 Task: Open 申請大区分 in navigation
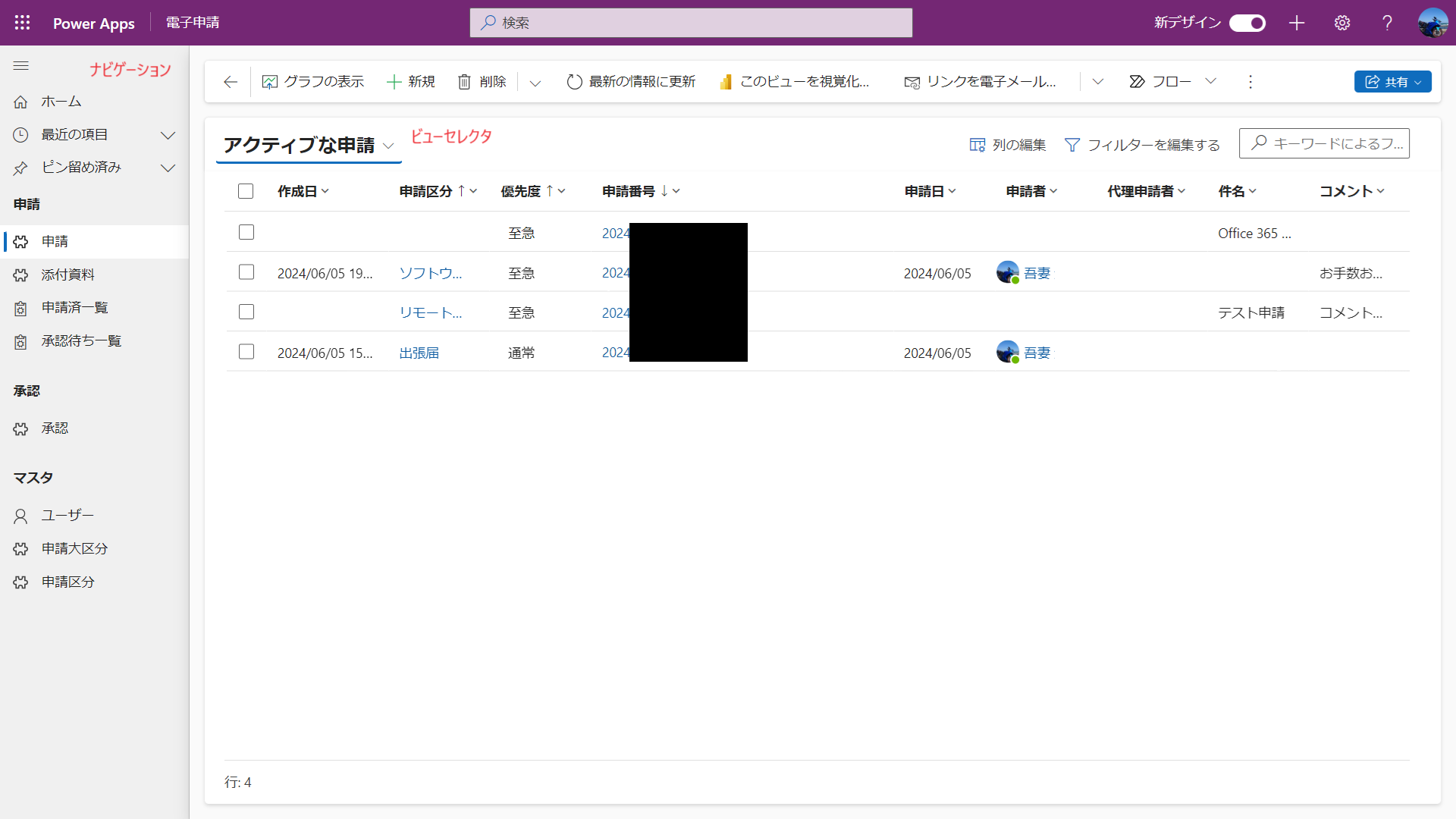tap(94, 549)
